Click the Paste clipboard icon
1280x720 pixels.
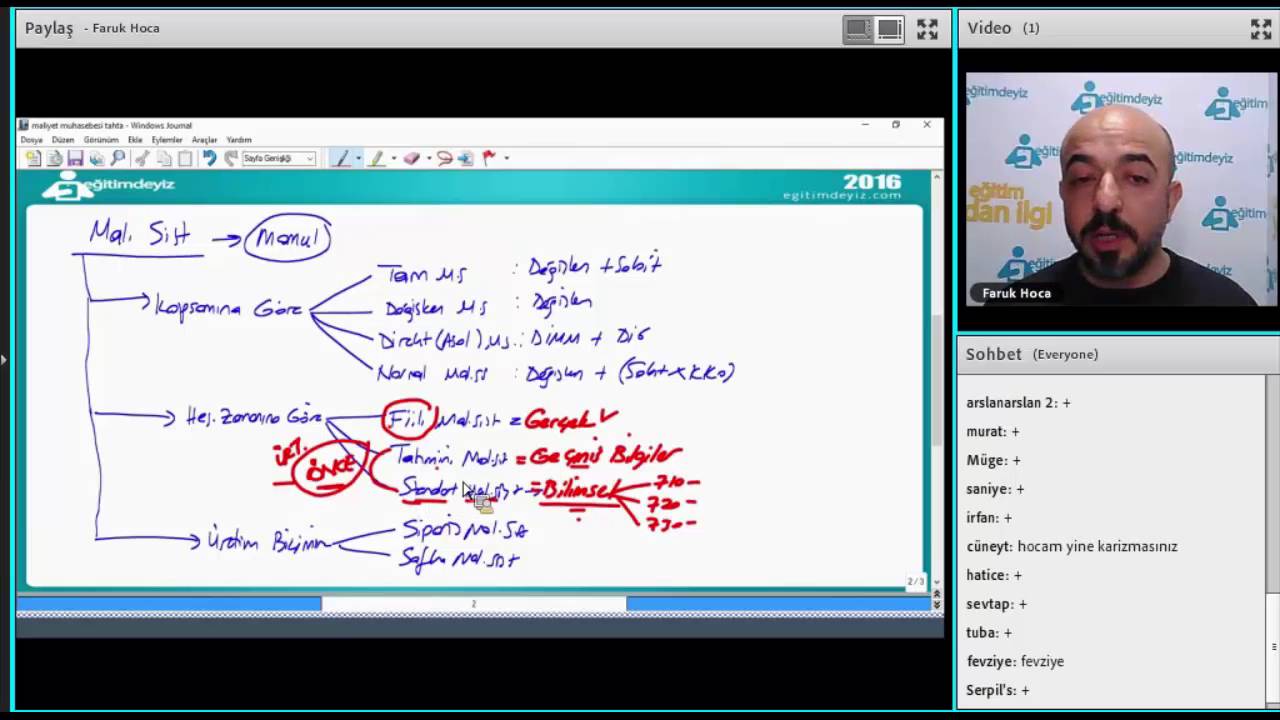(x=185, y=158)
